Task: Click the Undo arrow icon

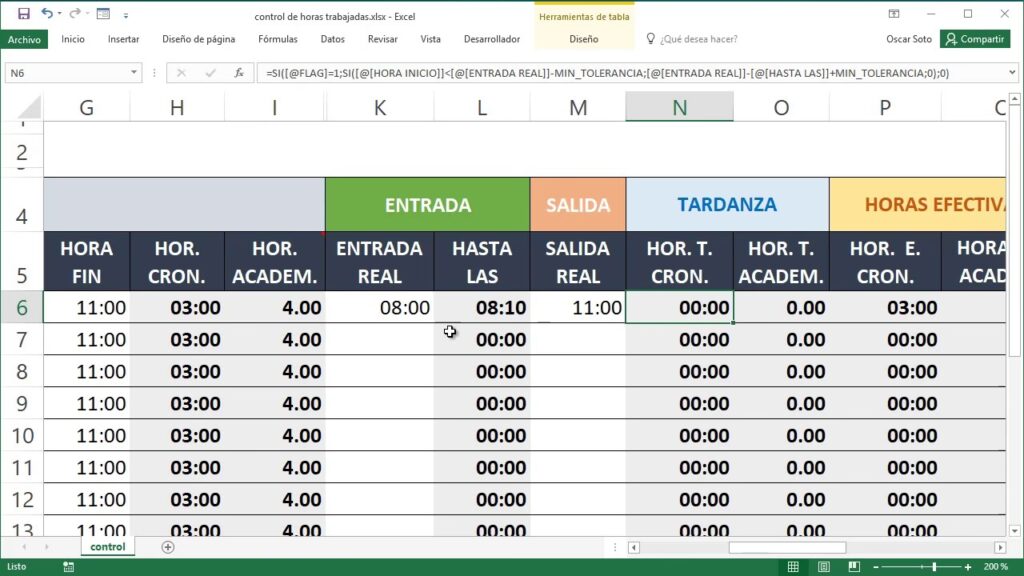Action: (47, 14)
